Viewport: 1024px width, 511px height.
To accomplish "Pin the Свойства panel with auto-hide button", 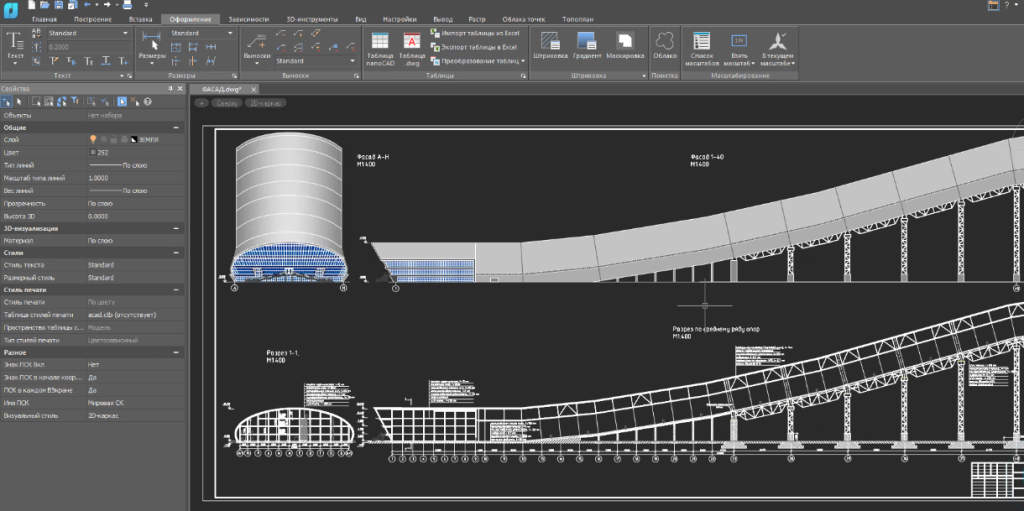I will click(x=171, y=89).
